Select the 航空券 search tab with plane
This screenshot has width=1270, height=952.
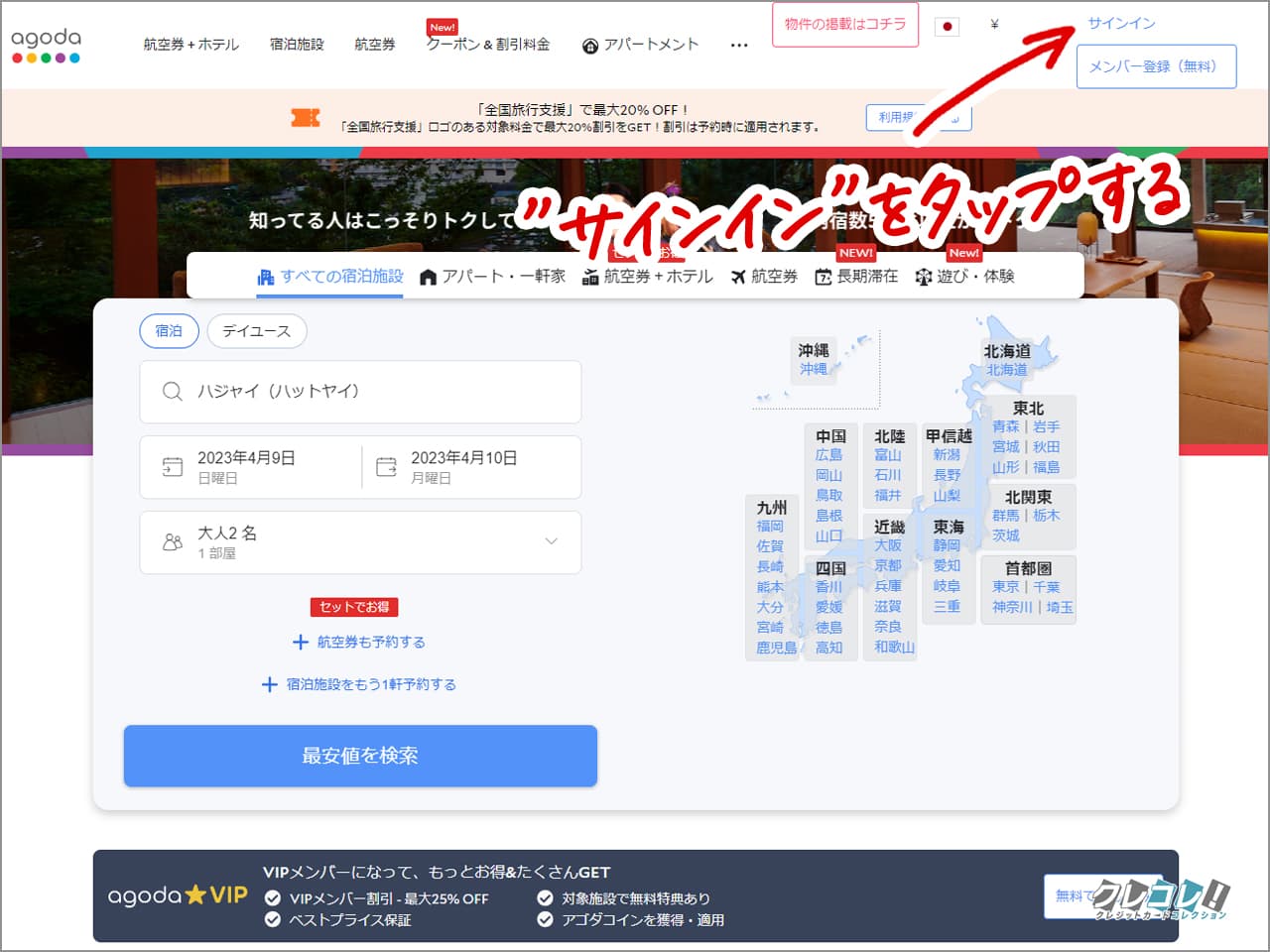pos(764,277)
